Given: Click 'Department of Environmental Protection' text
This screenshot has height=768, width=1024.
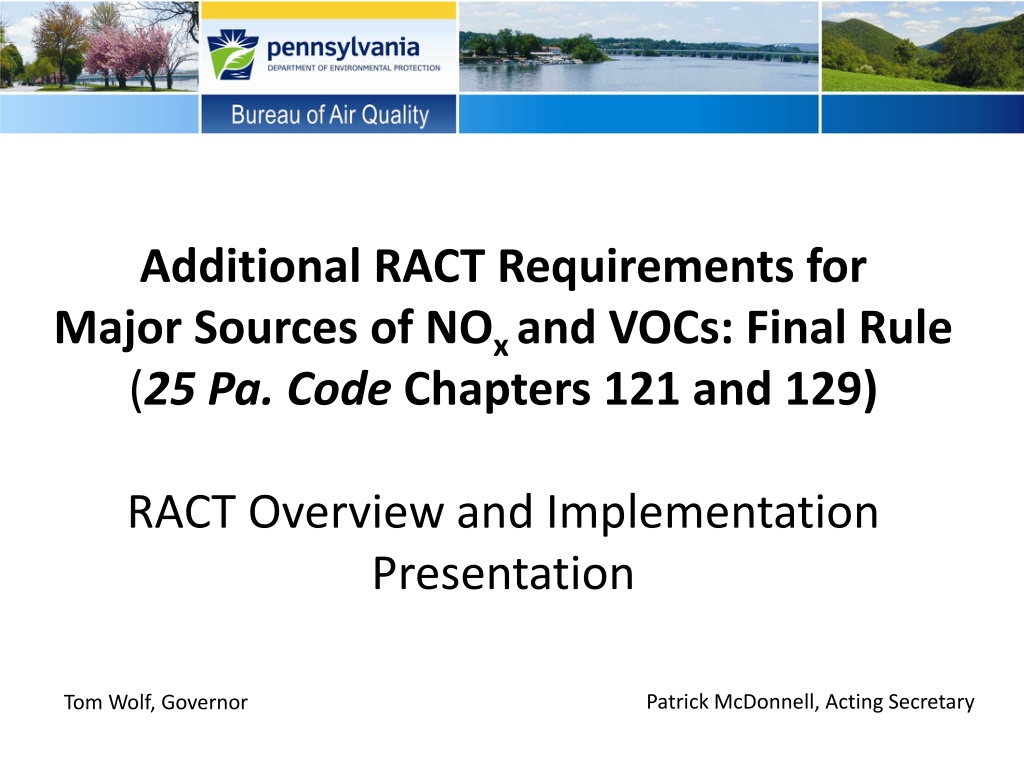Looking at the screenshot, I should (353, 68).
